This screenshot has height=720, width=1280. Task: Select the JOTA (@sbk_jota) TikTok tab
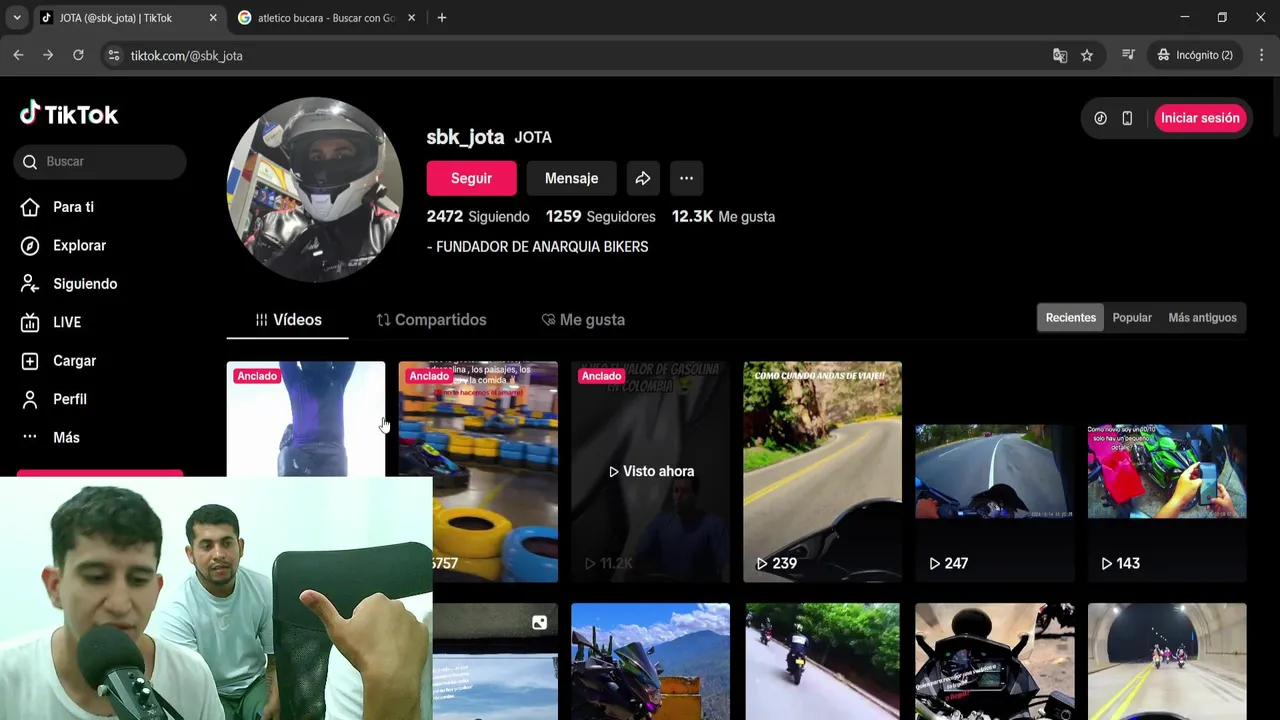(x=115, y=18)
